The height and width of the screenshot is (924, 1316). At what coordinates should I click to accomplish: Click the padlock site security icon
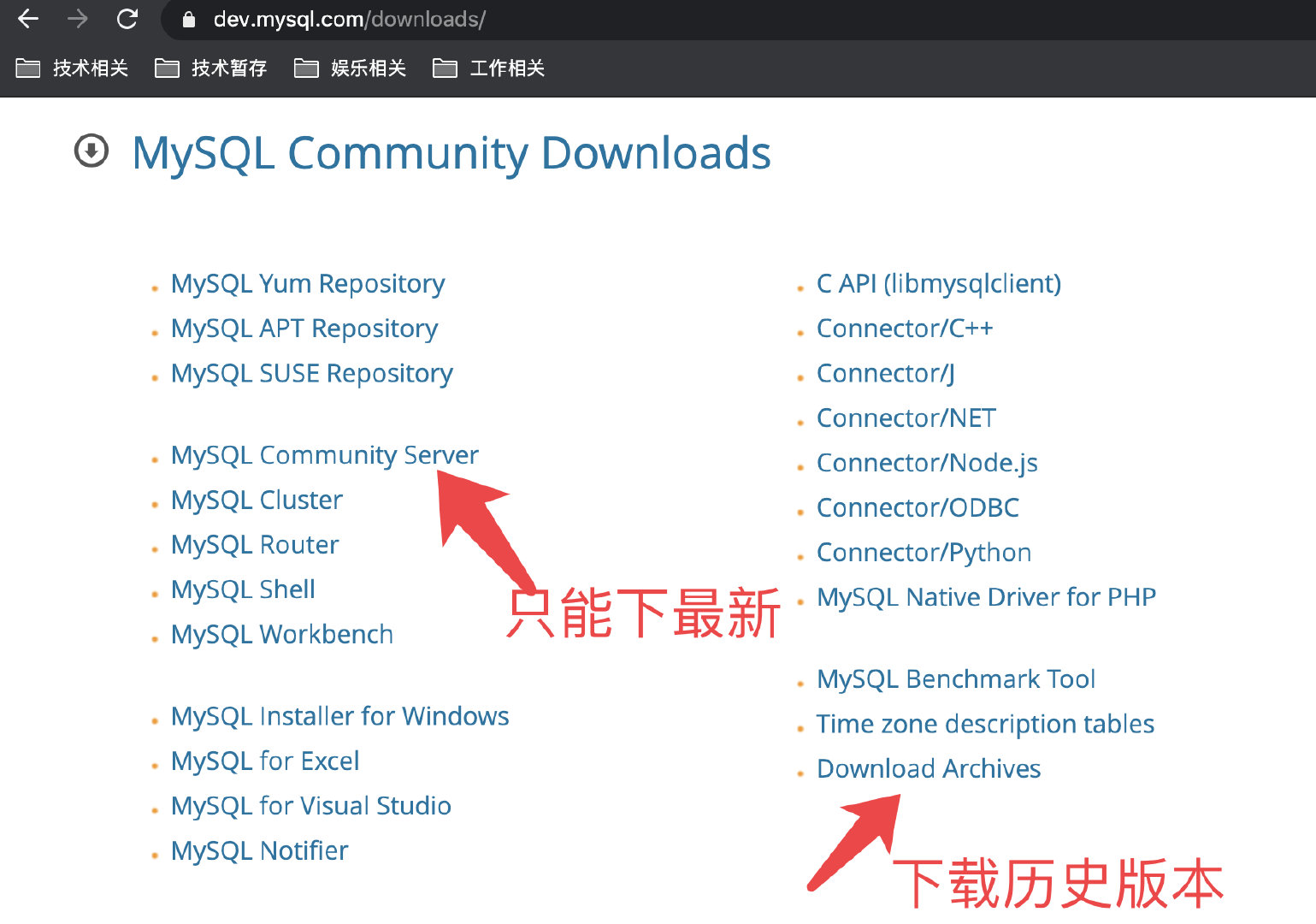click(189, 20)
